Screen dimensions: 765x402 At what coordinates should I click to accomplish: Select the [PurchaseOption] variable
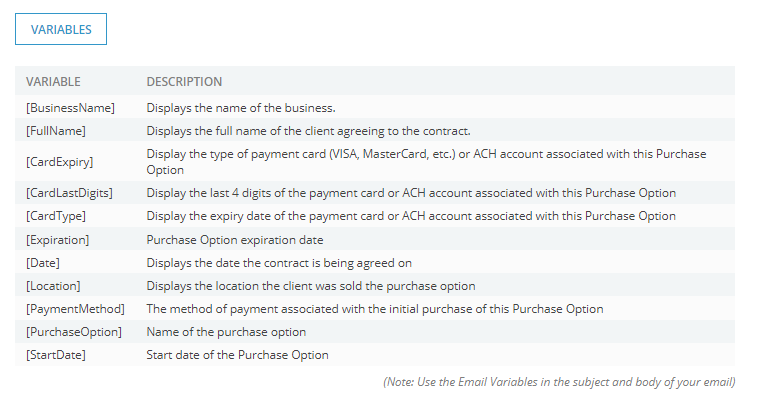point(74,332)
